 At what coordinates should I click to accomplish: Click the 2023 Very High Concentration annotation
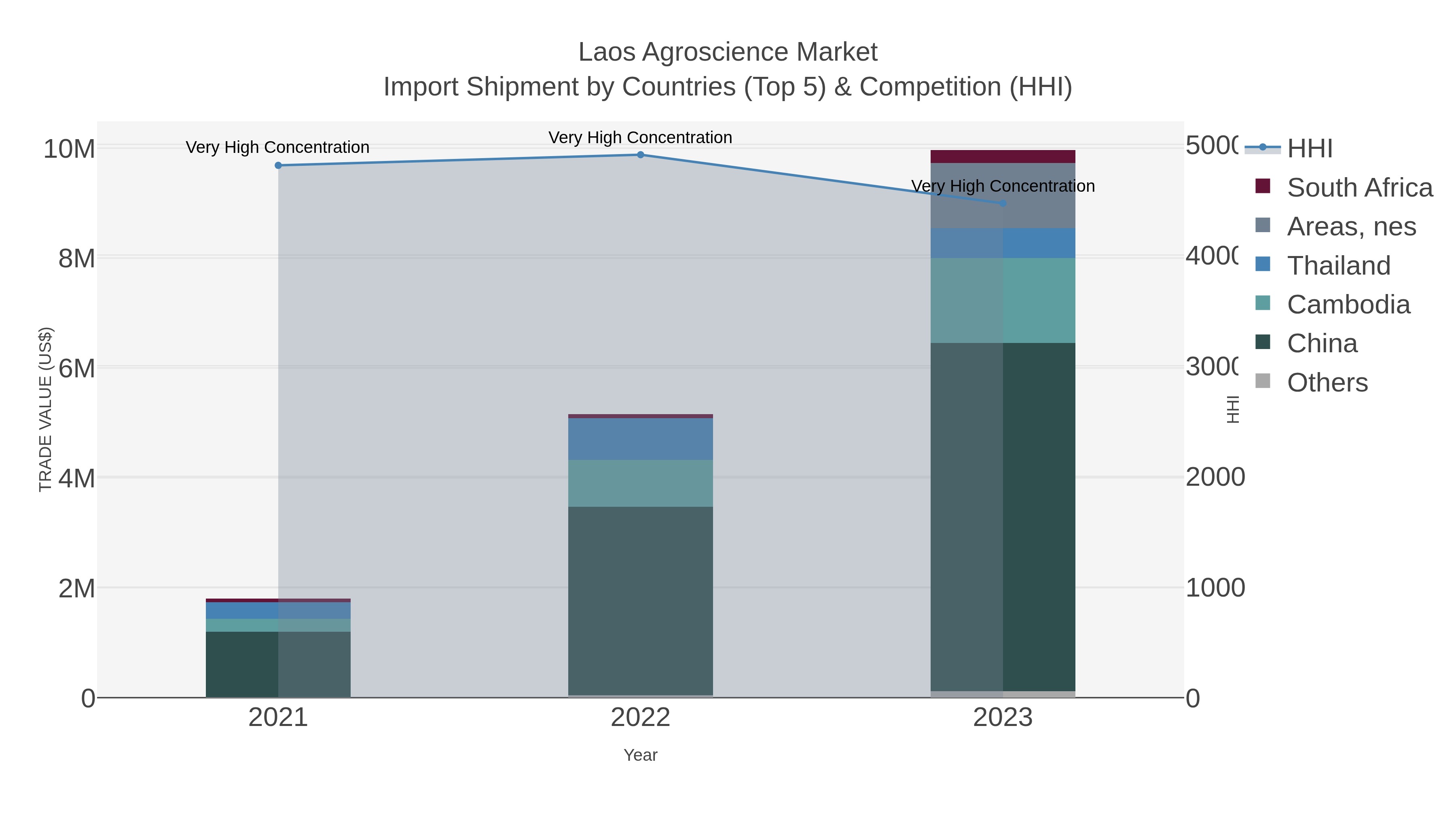pos(1003,186)
